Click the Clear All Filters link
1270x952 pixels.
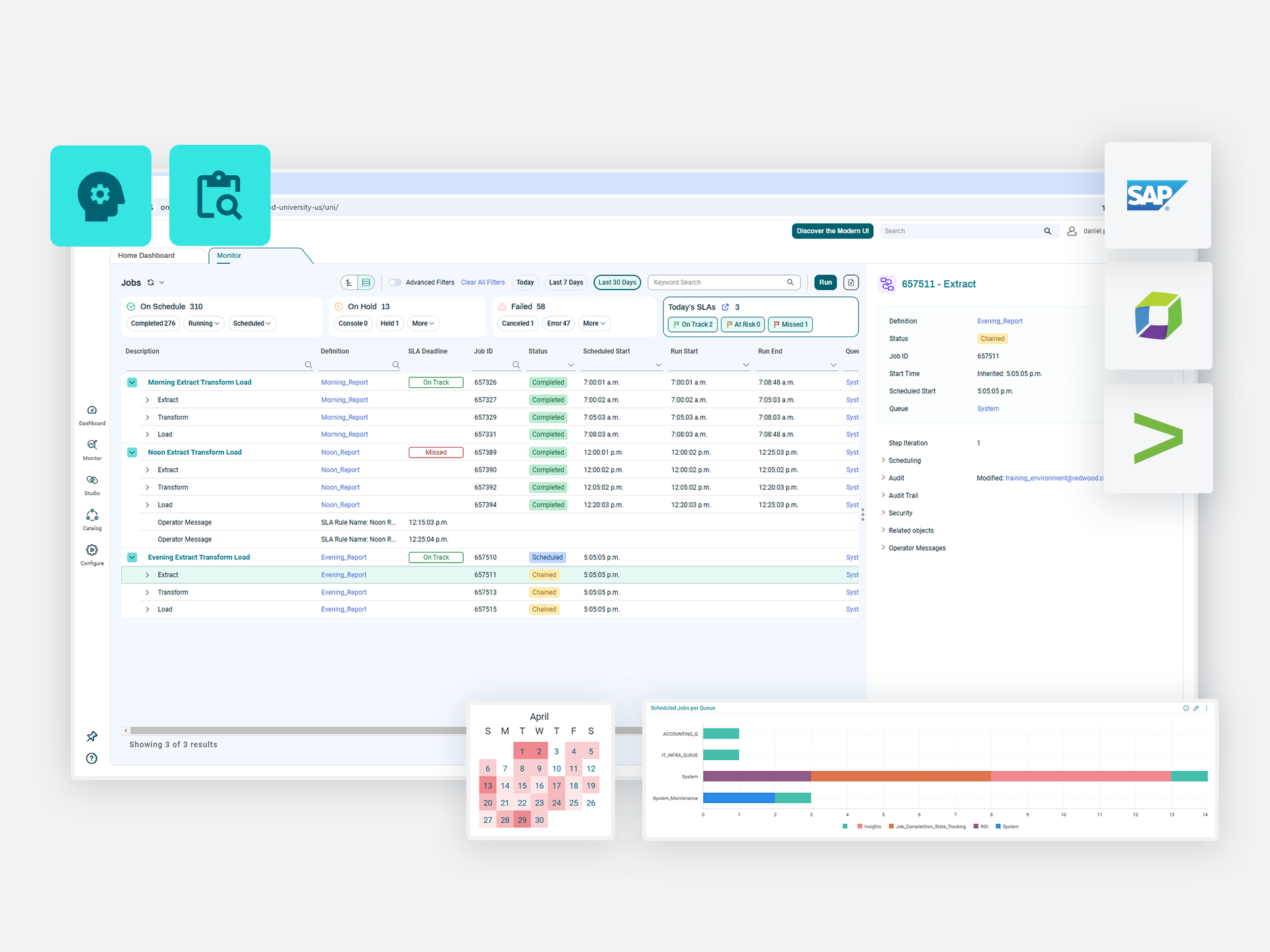[482, 283]
